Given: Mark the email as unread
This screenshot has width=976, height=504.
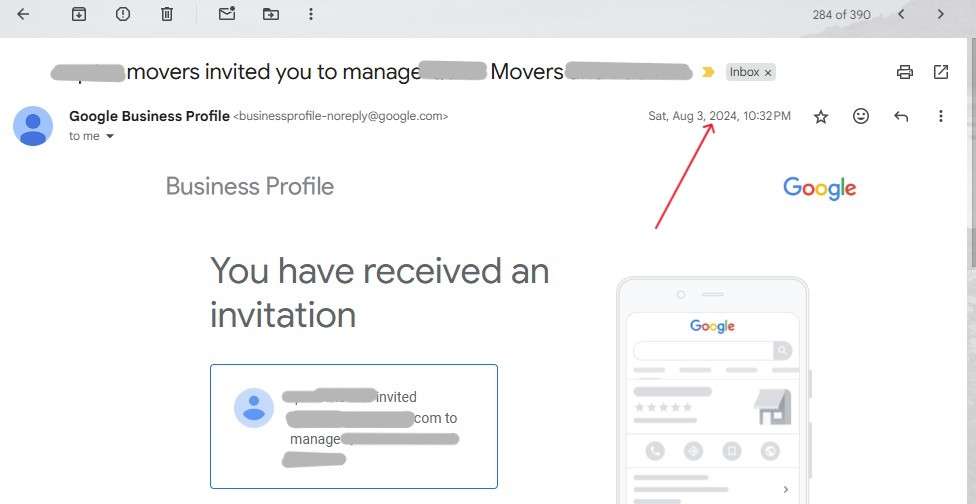Looking at the screenshot, I should pyautogui.click(x=227, y=14).
